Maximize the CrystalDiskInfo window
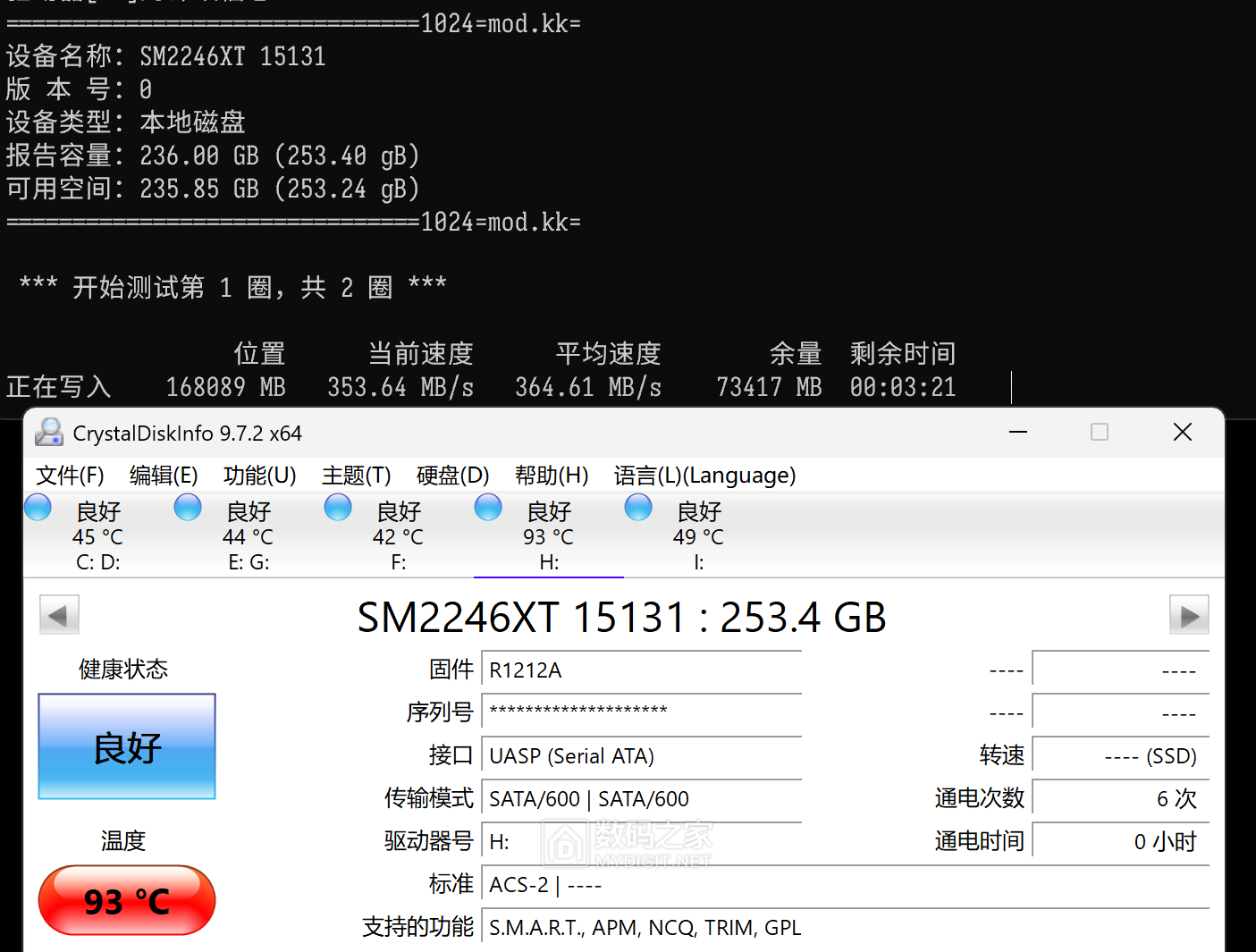The width and height of the screenshot is (1256, 952). click(x=1100, y=433)
